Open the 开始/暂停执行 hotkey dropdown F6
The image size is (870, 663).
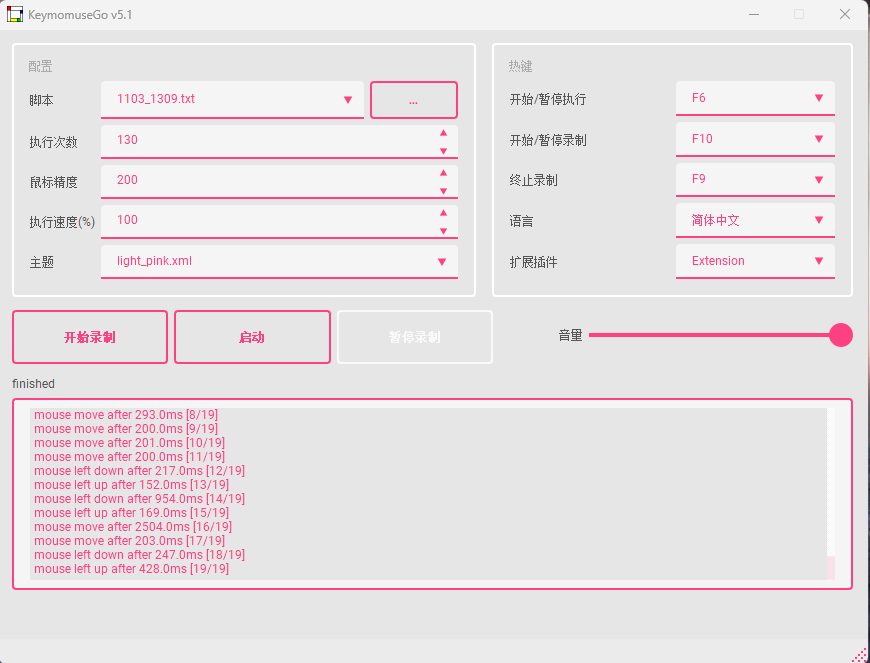(755, 98)
